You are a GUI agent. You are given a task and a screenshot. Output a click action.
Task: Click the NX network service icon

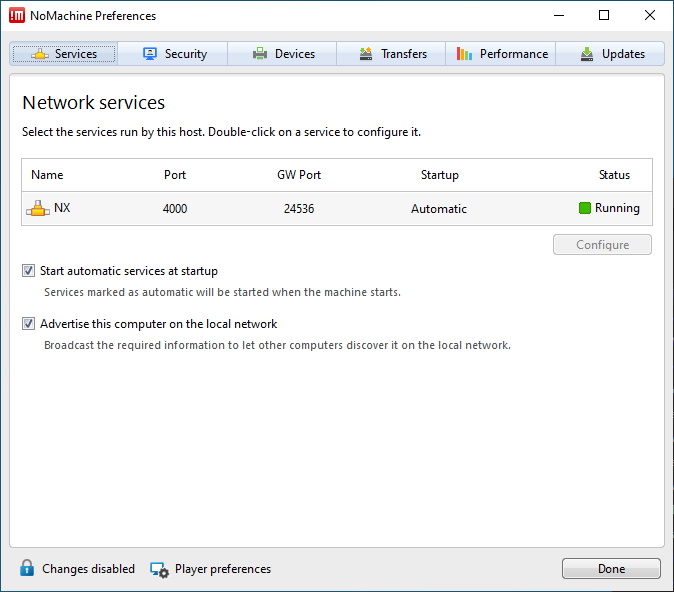pyautogui.click(x=38, y=209)
